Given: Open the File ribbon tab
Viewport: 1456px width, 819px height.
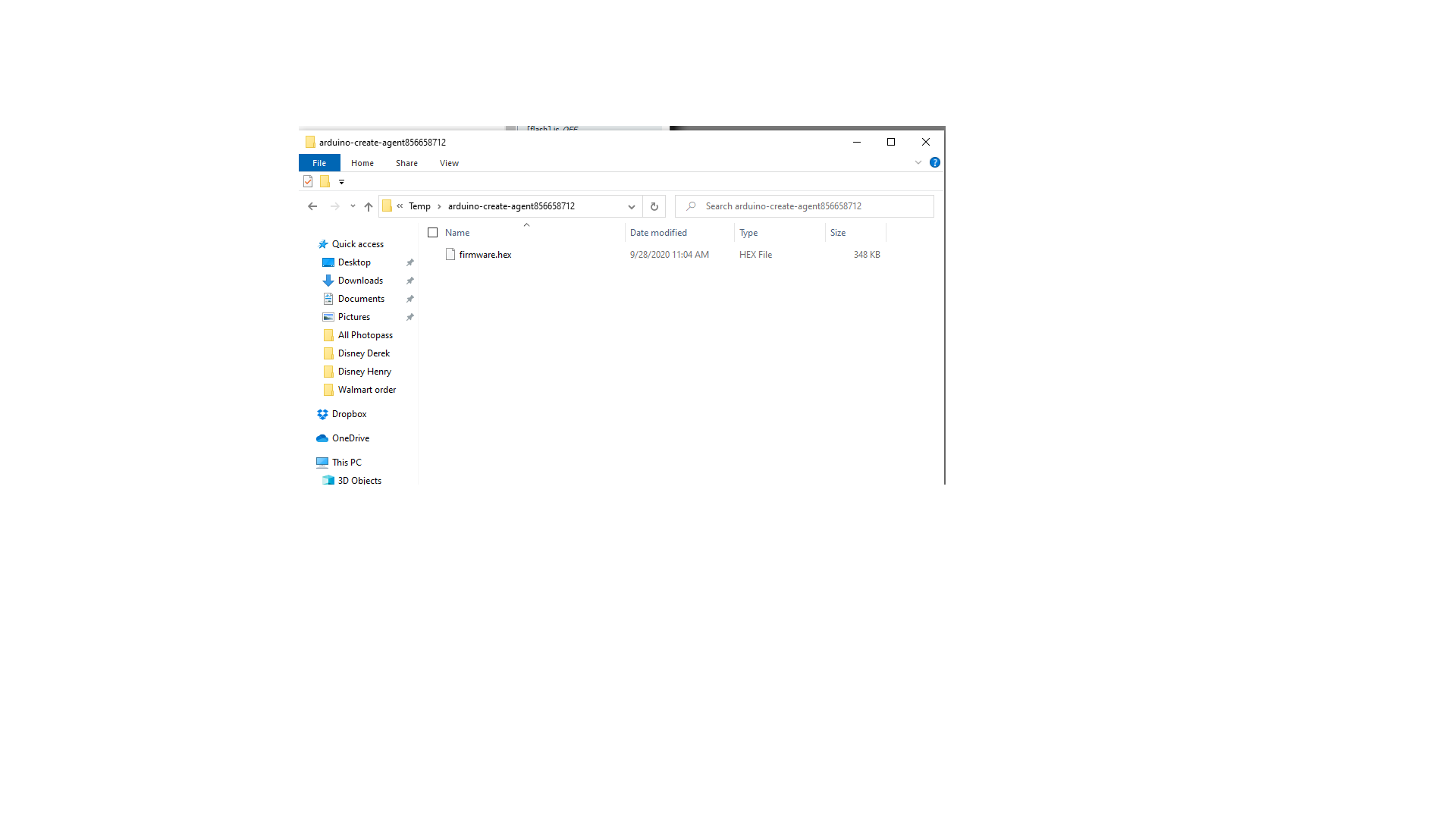Looking at the screenshot, I should coord(319,163).
